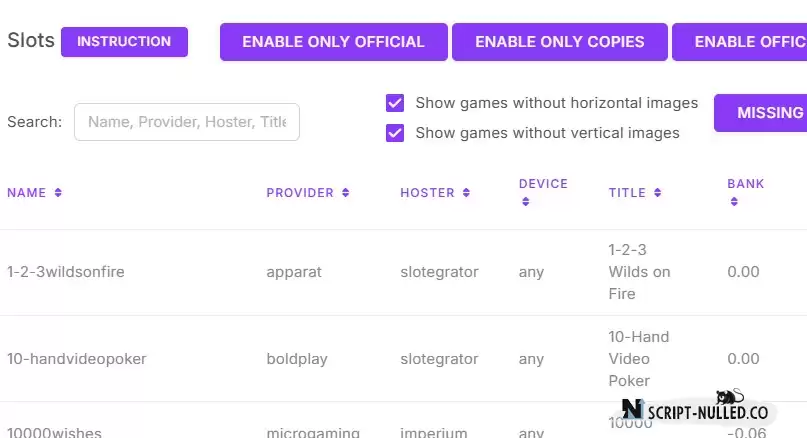Image resolution: width=807 pixels, height=438 pixels.
Task: Click the apparat provider cell
Action: pyautogui.click(x=294, y=272)
